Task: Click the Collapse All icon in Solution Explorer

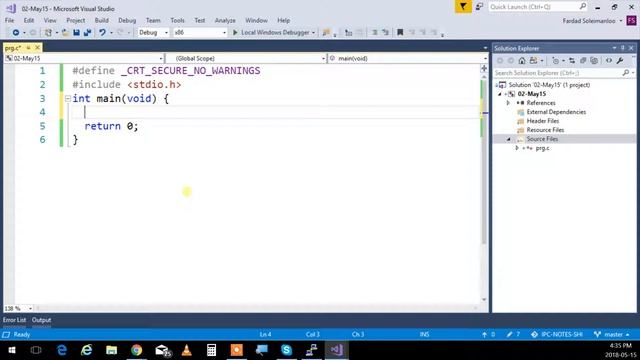Action: (583, 60)
